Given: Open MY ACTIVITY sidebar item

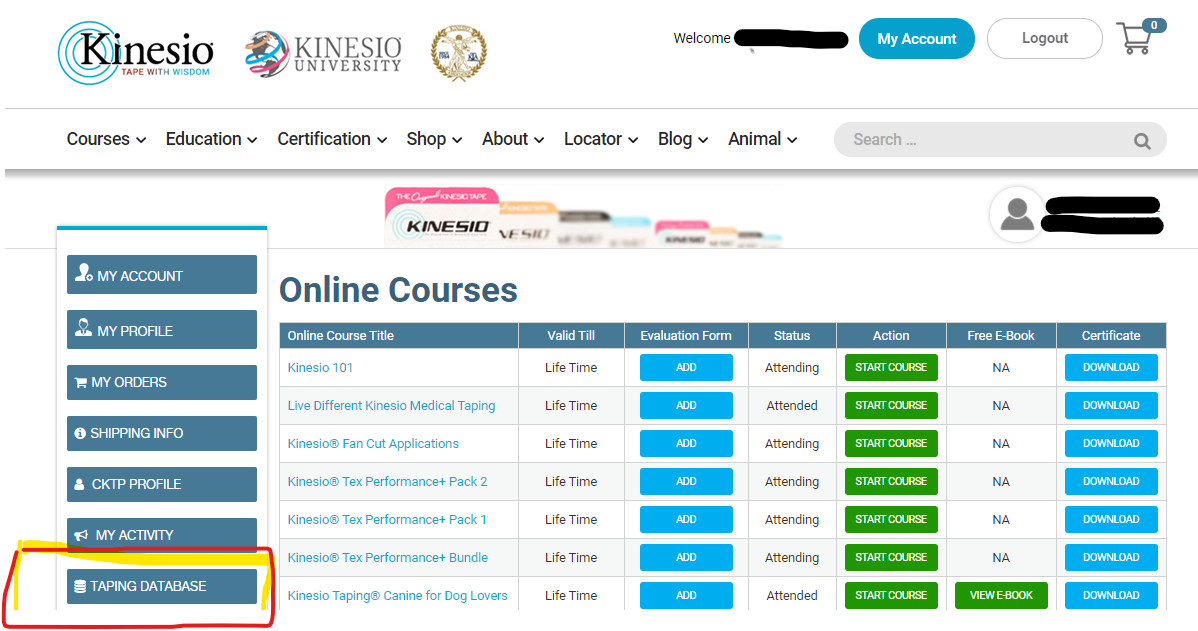Looking at the screenshot, I should coord(162,535).
